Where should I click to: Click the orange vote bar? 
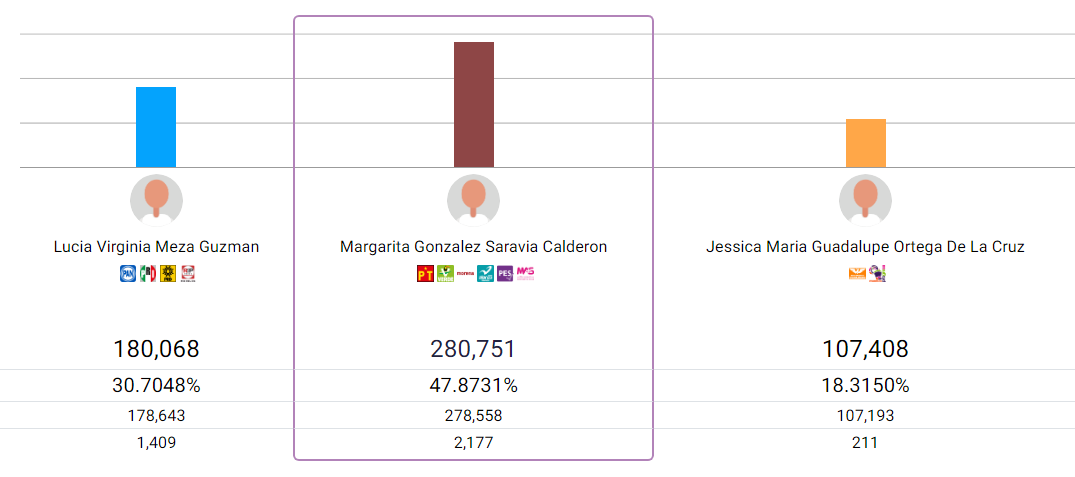(865, 143)
